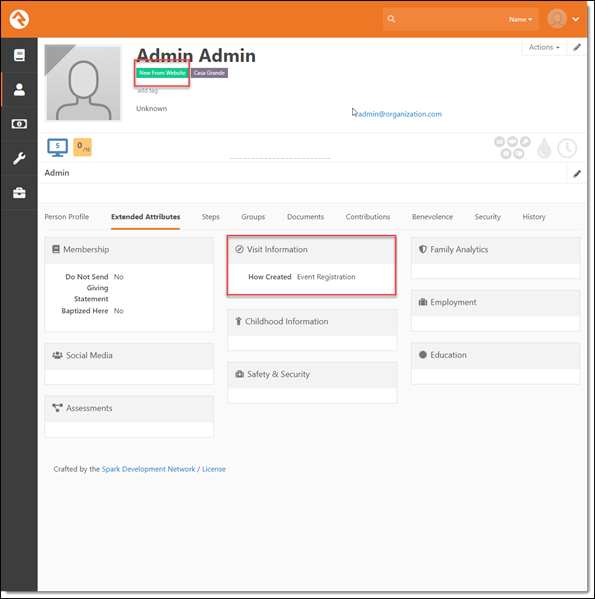Click the pencil edit icon beside Actions
The width and height of the screenshot is (595, 599).
coord(577,47)
